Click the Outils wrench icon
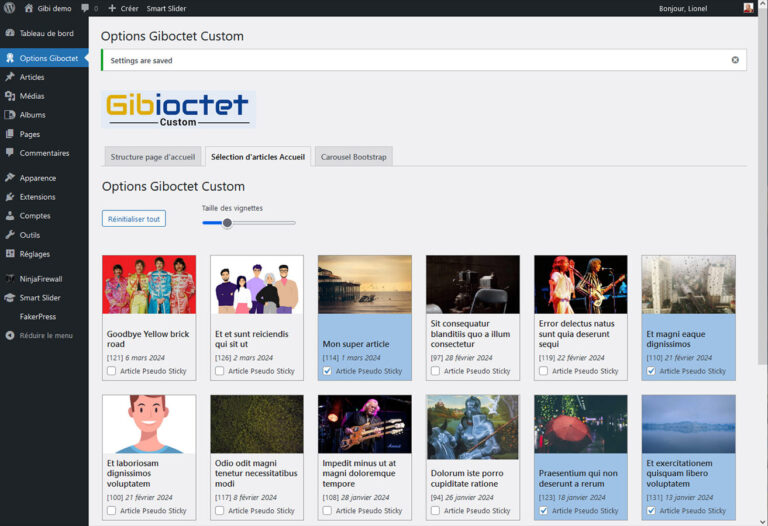 10,235
